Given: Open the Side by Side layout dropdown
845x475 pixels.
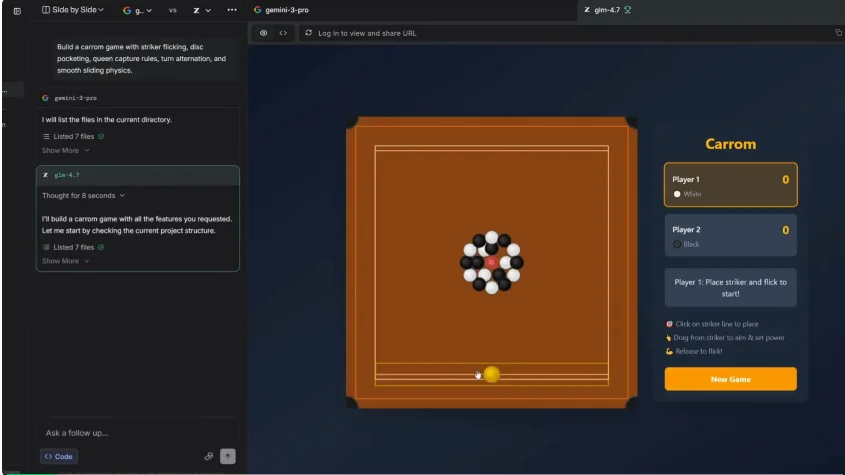Looking at the screenshot, I should 73,10.
